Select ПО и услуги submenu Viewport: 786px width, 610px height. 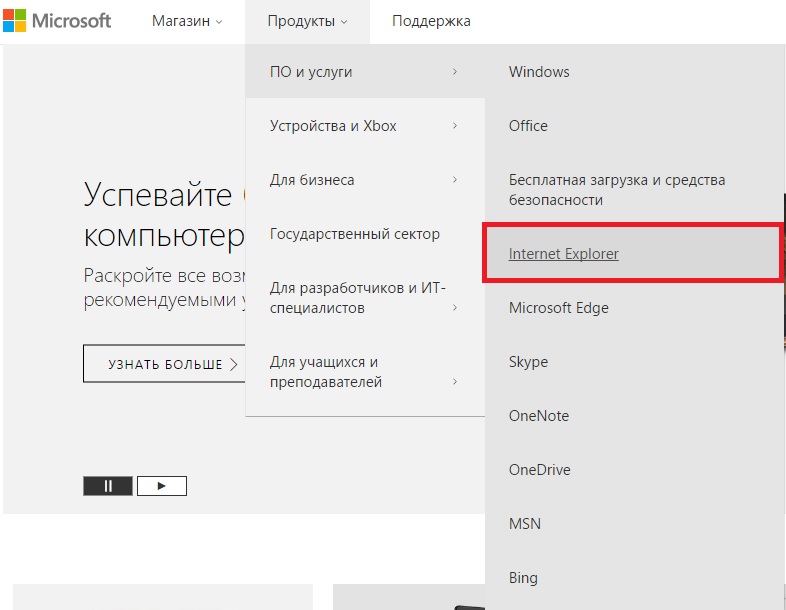(x=365, y=72)
